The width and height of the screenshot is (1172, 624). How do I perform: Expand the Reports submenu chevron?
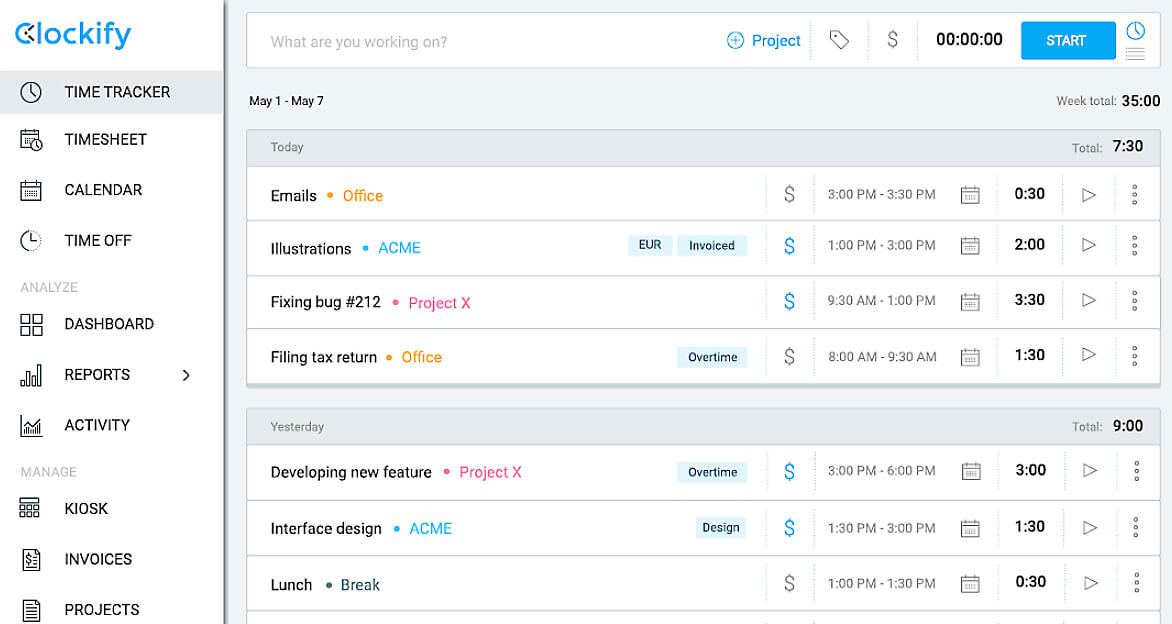tap(186, 375)
